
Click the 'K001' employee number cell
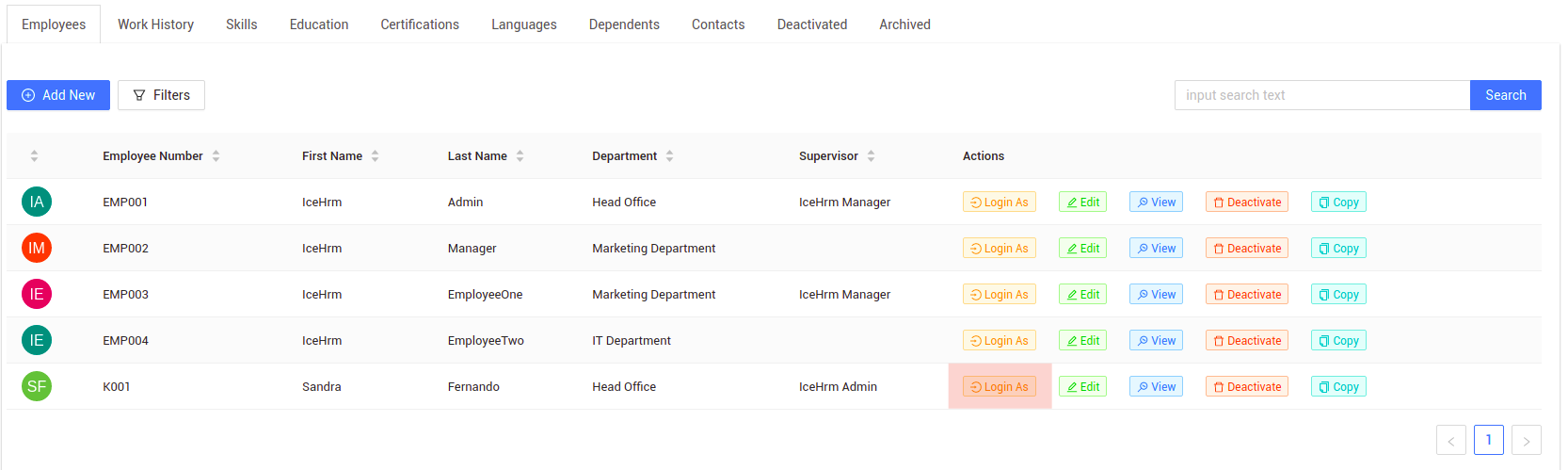[117, 386]
